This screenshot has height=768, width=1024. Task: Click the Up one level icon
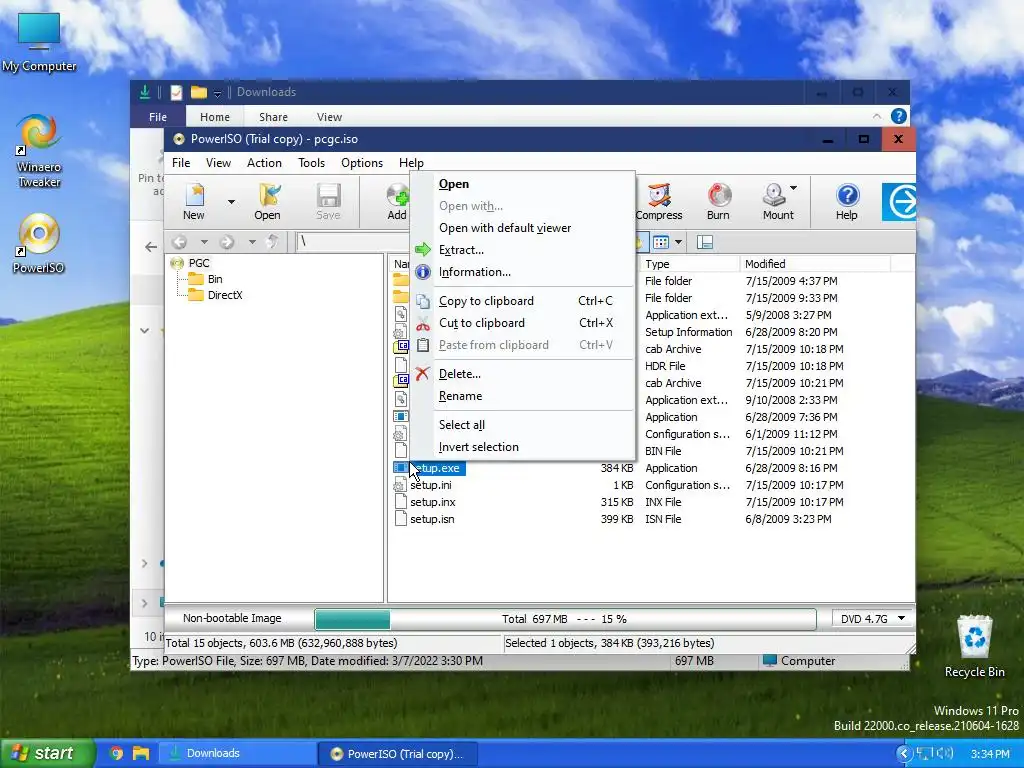tap(272, 242)
